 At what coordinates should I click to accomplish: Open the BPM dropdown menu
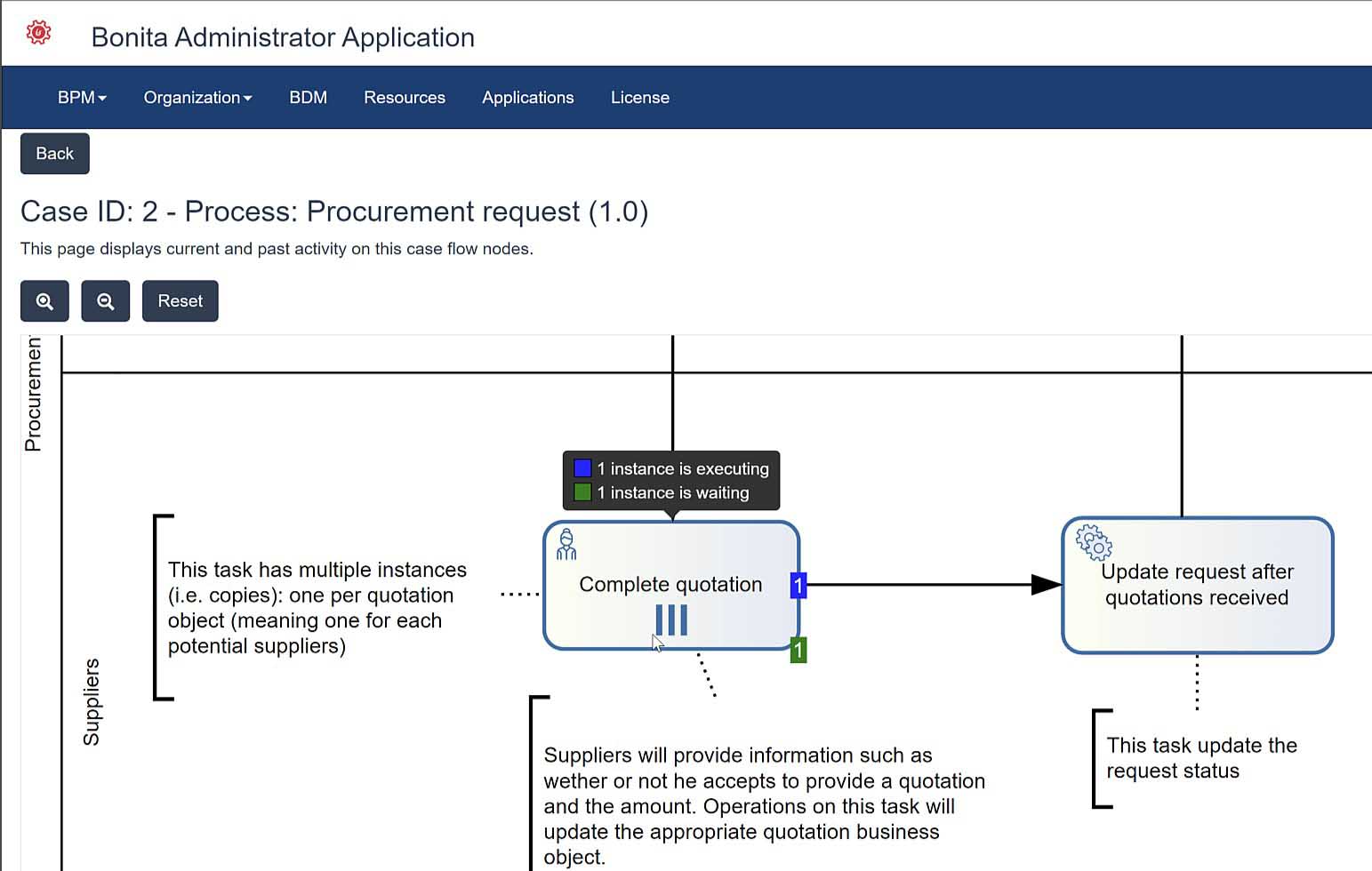tap(82, 98)
